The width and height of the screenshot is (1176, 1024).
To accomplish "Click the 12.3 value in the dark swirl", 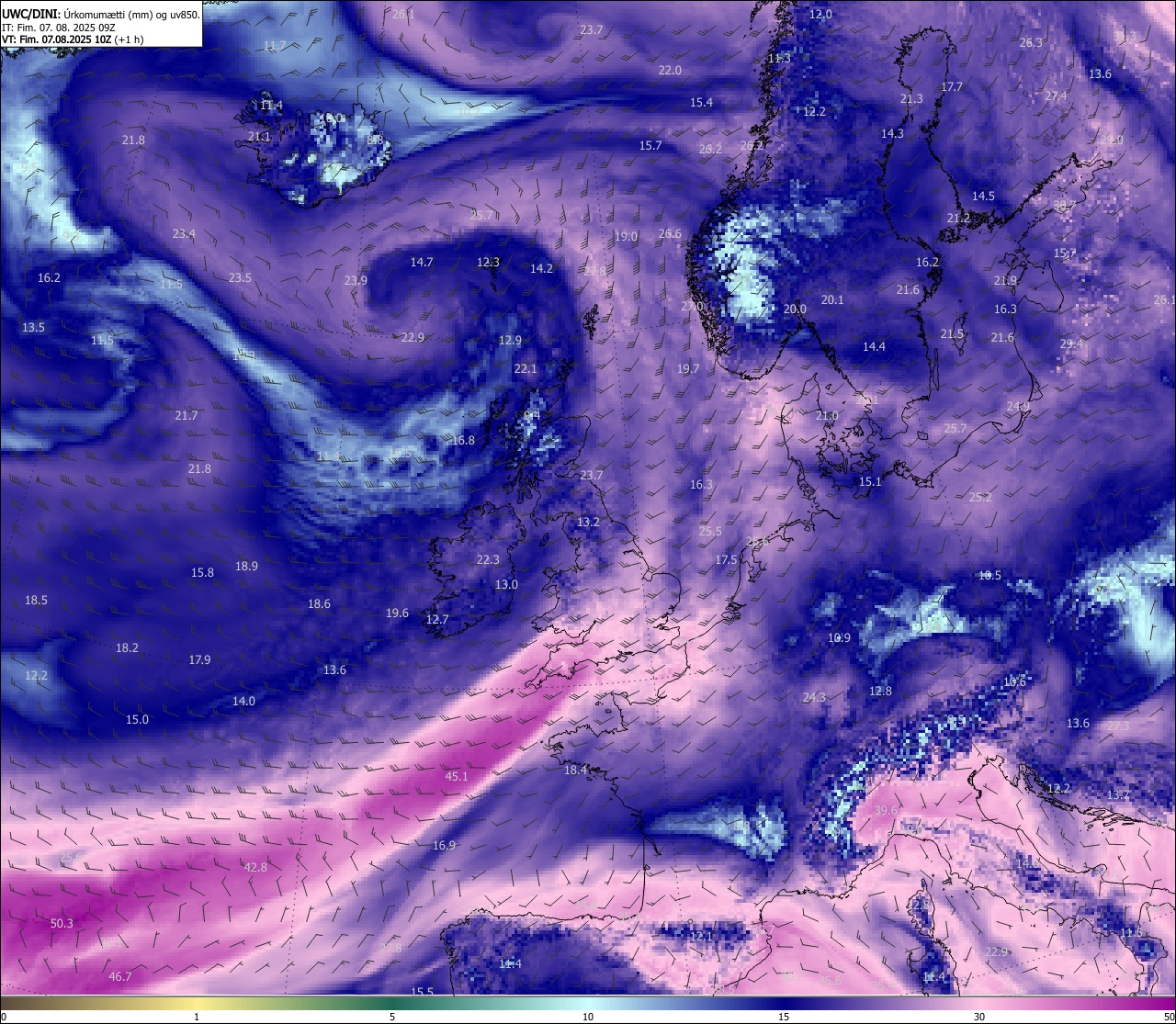I will click(488, 262).
